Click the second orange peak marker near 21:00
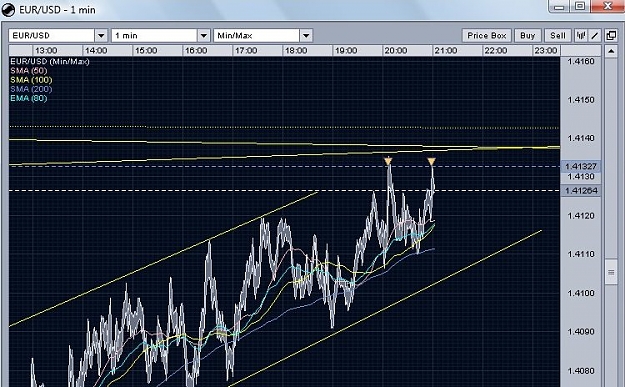 point(431,161)
